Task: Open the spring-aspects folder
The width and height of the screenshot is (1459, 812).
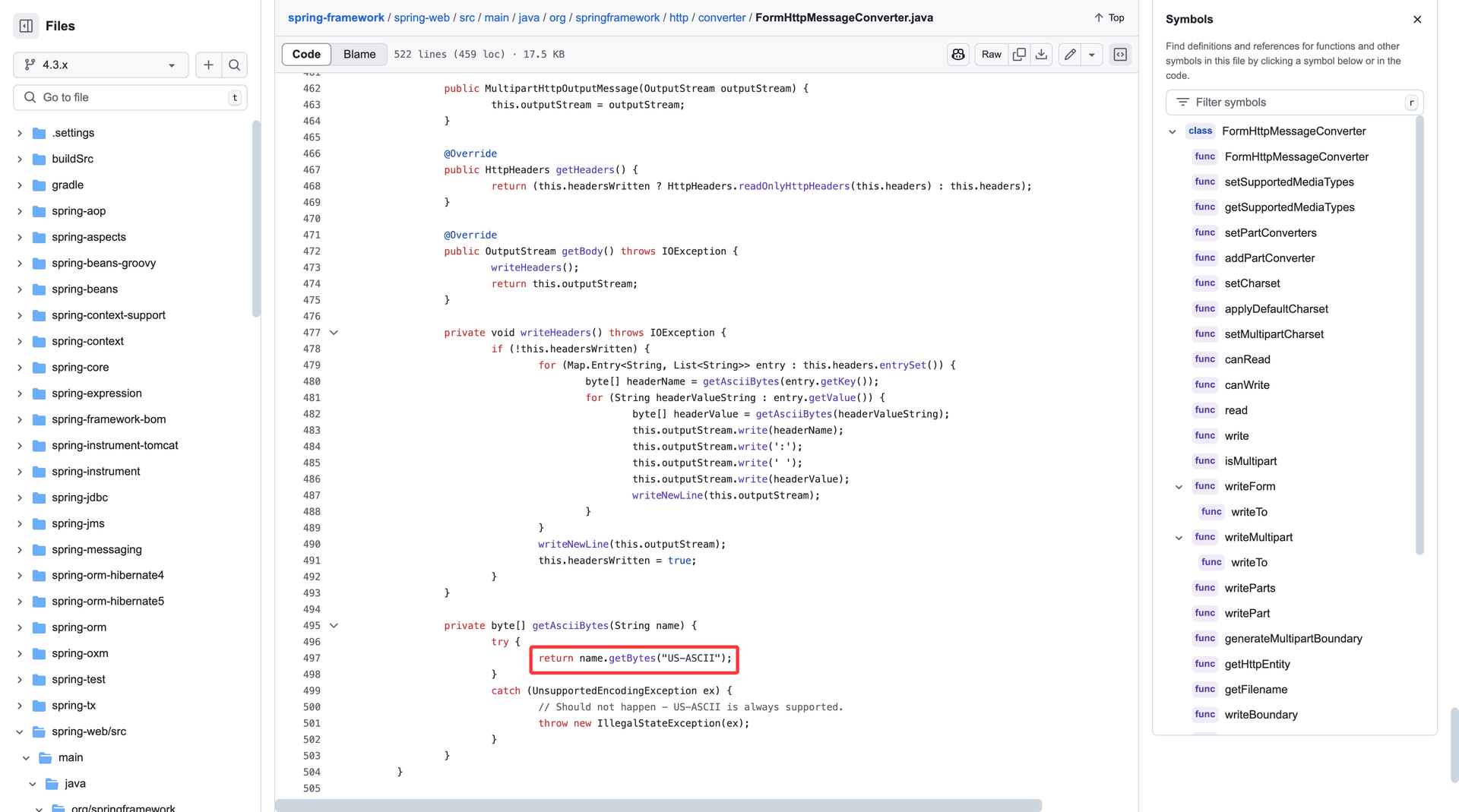Action: coord(89,237)
